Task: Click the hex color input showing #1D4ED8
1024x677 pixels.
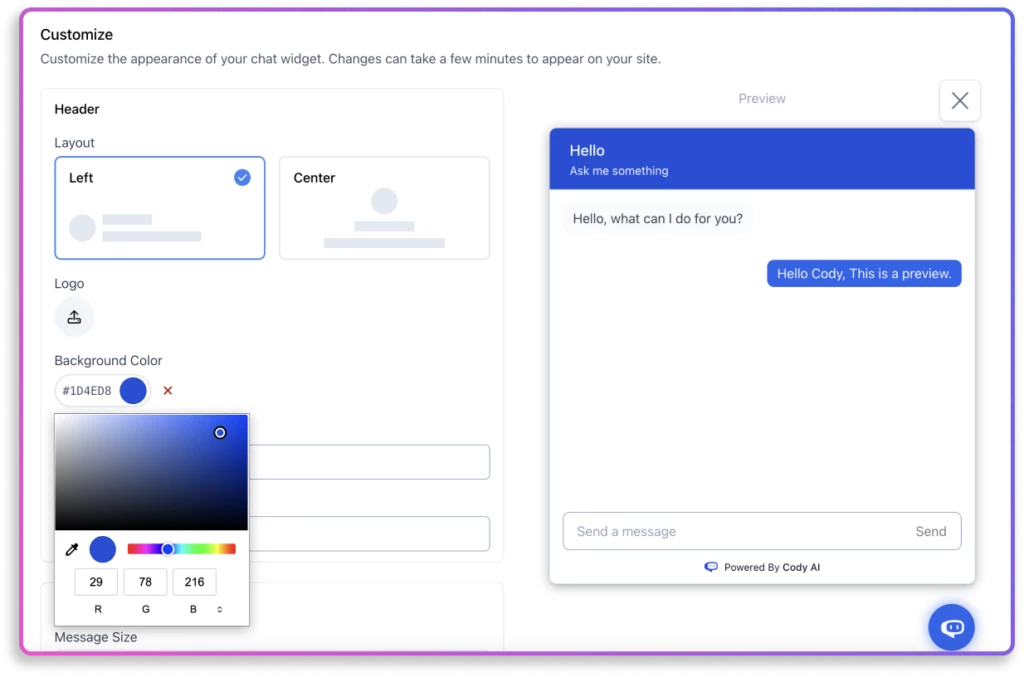Action: (x=85, y=390)
